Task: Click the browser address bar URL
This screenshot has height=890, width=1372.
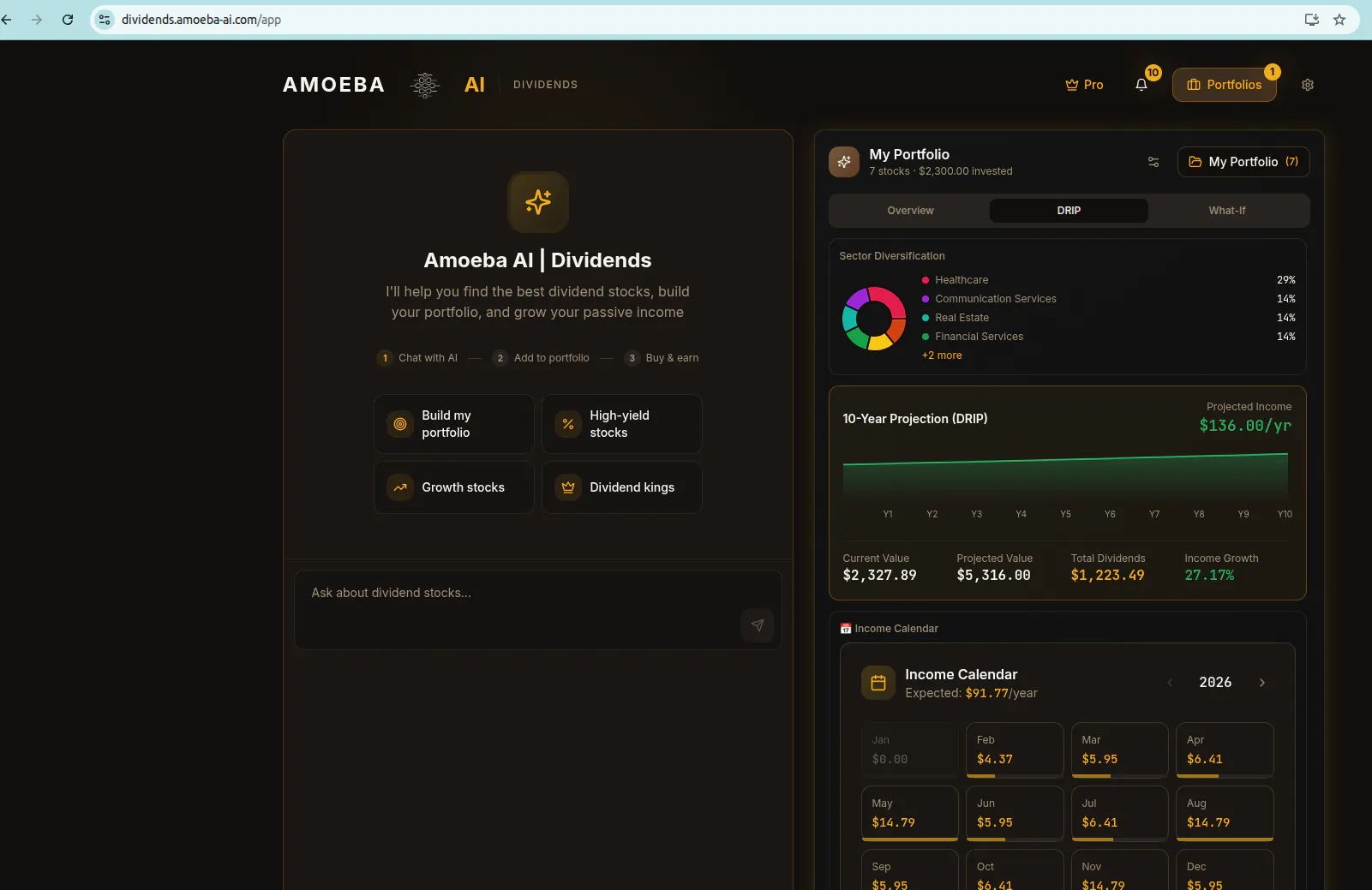Action: [201, 20]
